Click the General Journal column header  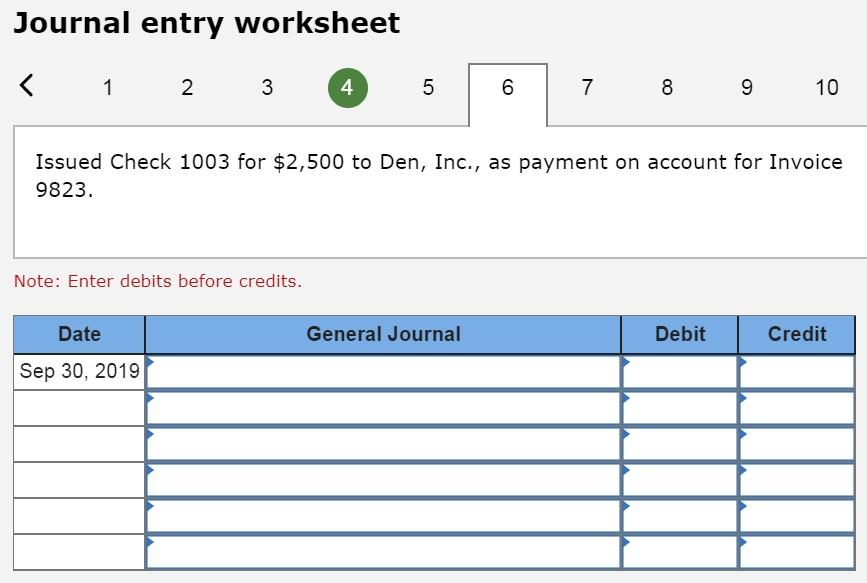382,334
